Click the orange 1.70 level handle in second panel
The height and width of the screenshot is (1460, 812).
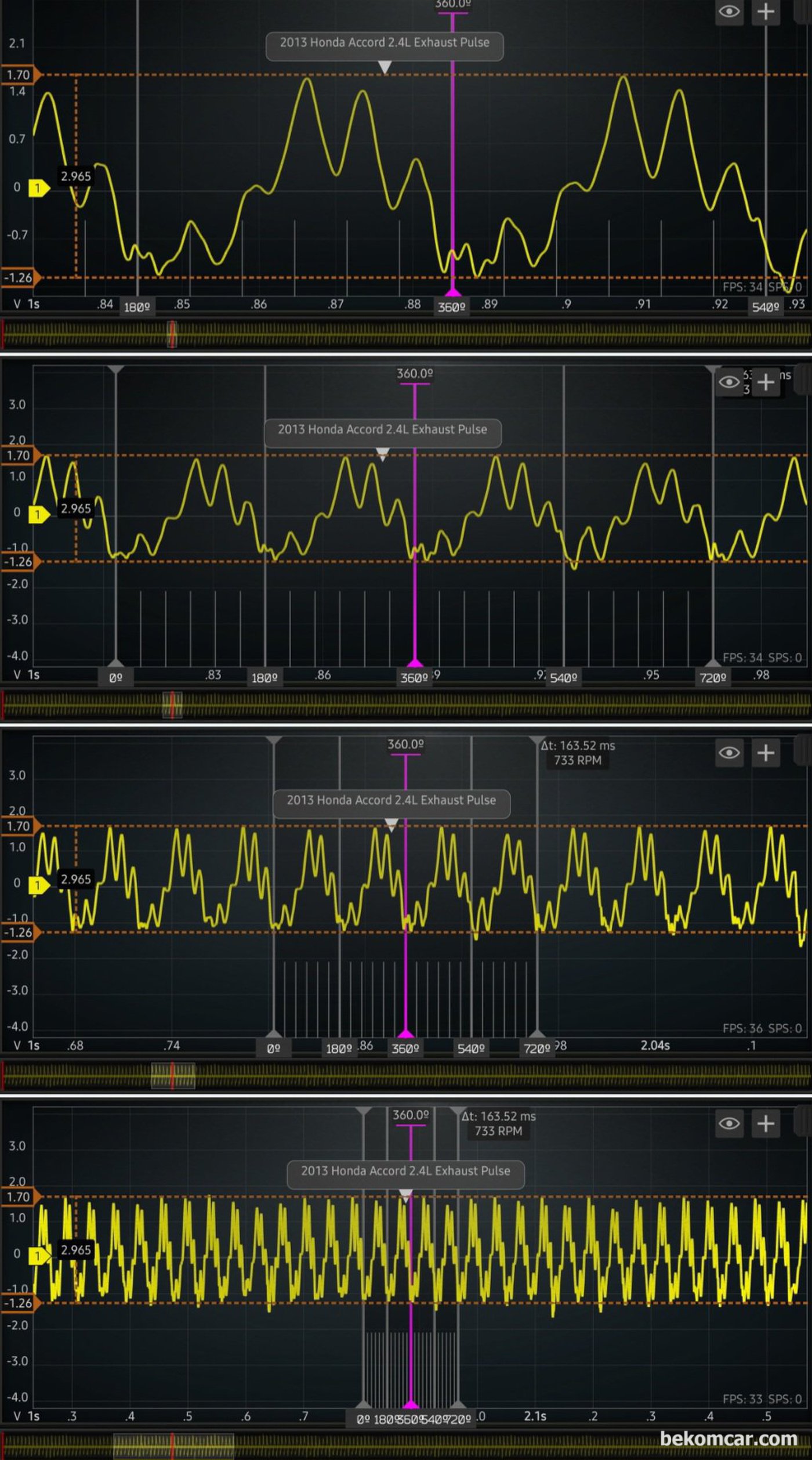(20, 456)
